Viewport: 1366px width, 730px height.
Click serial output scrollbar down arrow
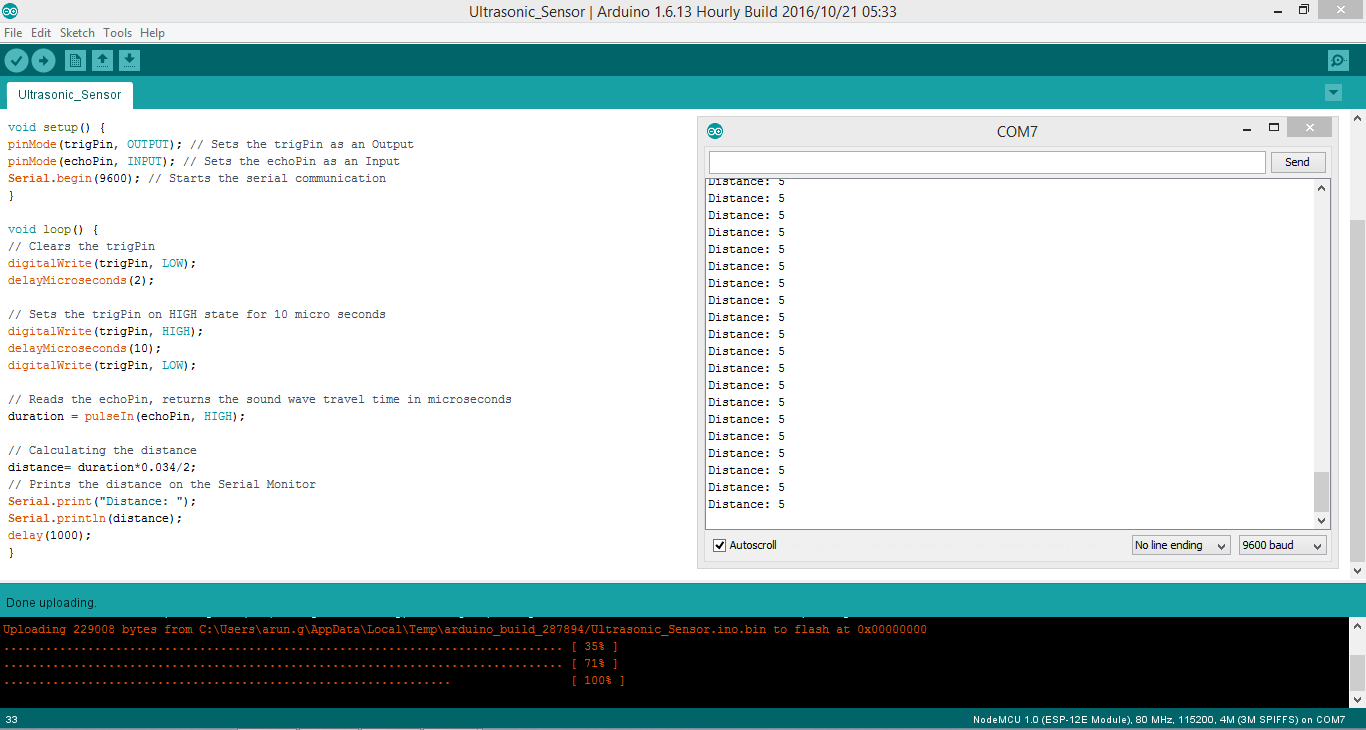[x=1322, y=520]
